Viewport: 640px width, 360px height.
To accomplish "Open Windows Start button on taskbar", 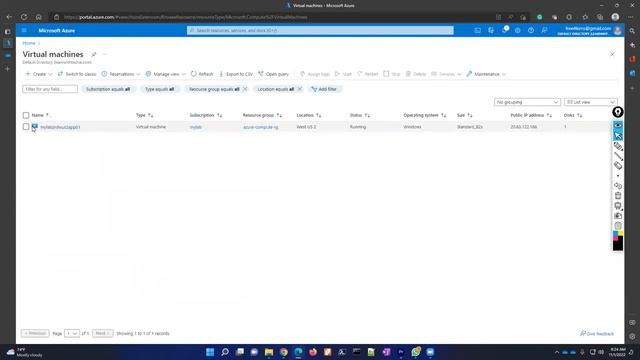I will (210, 352).
